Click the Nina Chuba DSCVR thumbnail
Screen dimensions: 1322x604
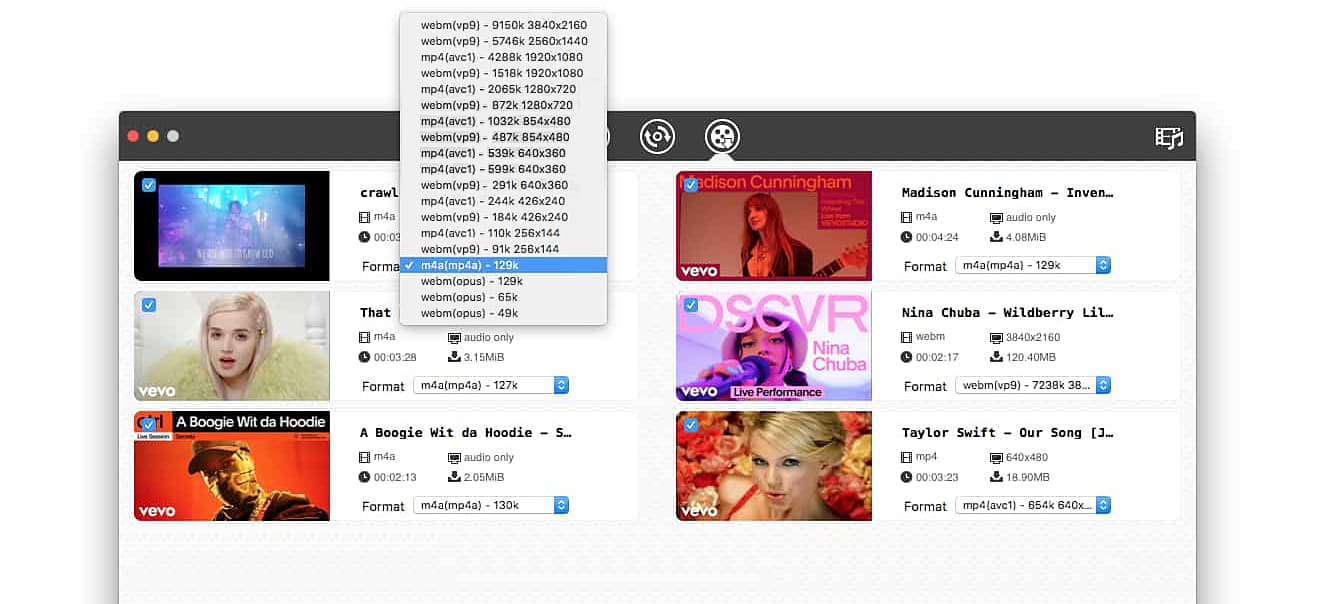[773, 347]
